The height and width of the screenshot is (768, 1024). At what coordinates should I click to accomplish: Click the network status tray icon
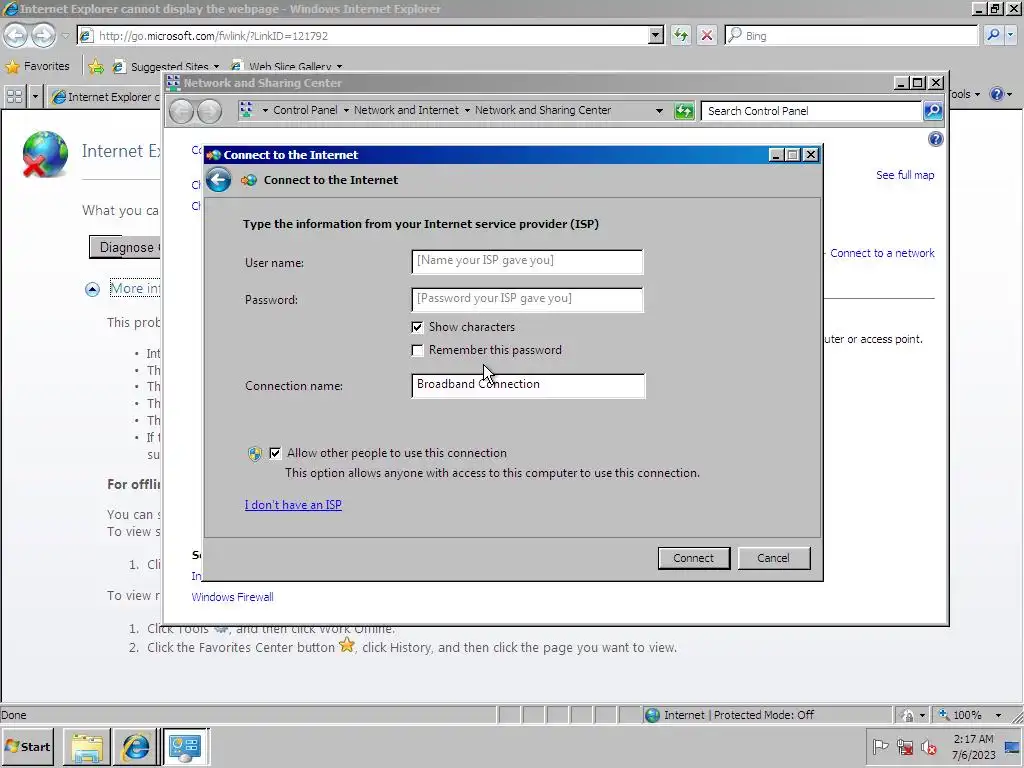pyautogui.click(x=904, y=746)
